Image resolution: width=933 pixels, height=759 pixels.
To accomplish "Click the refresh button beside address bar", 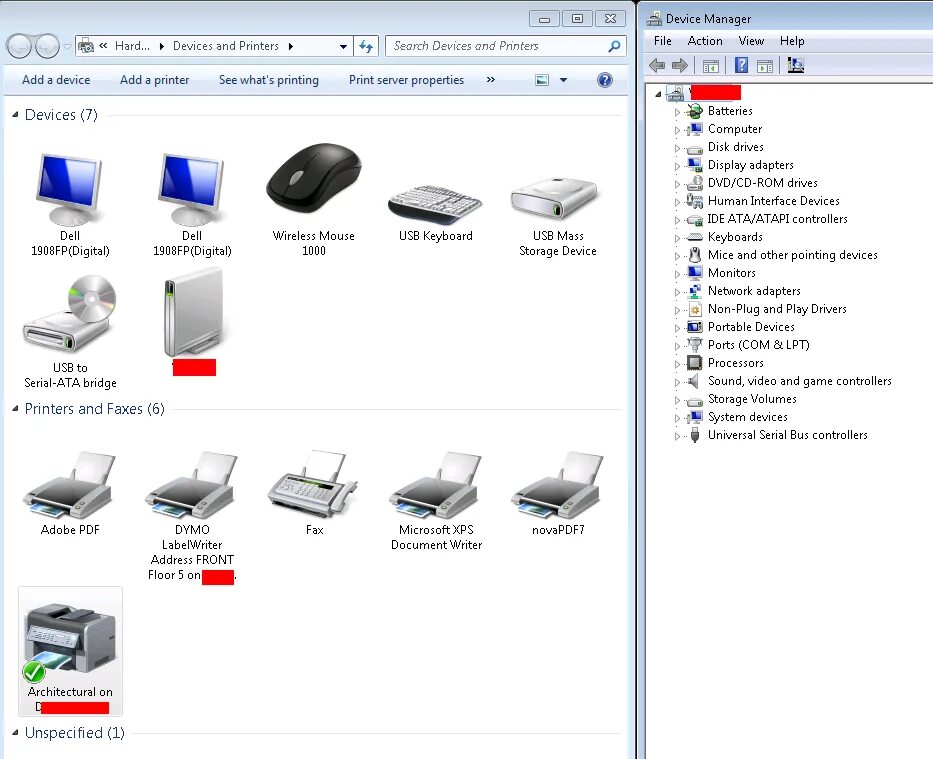I will point(366,46).
